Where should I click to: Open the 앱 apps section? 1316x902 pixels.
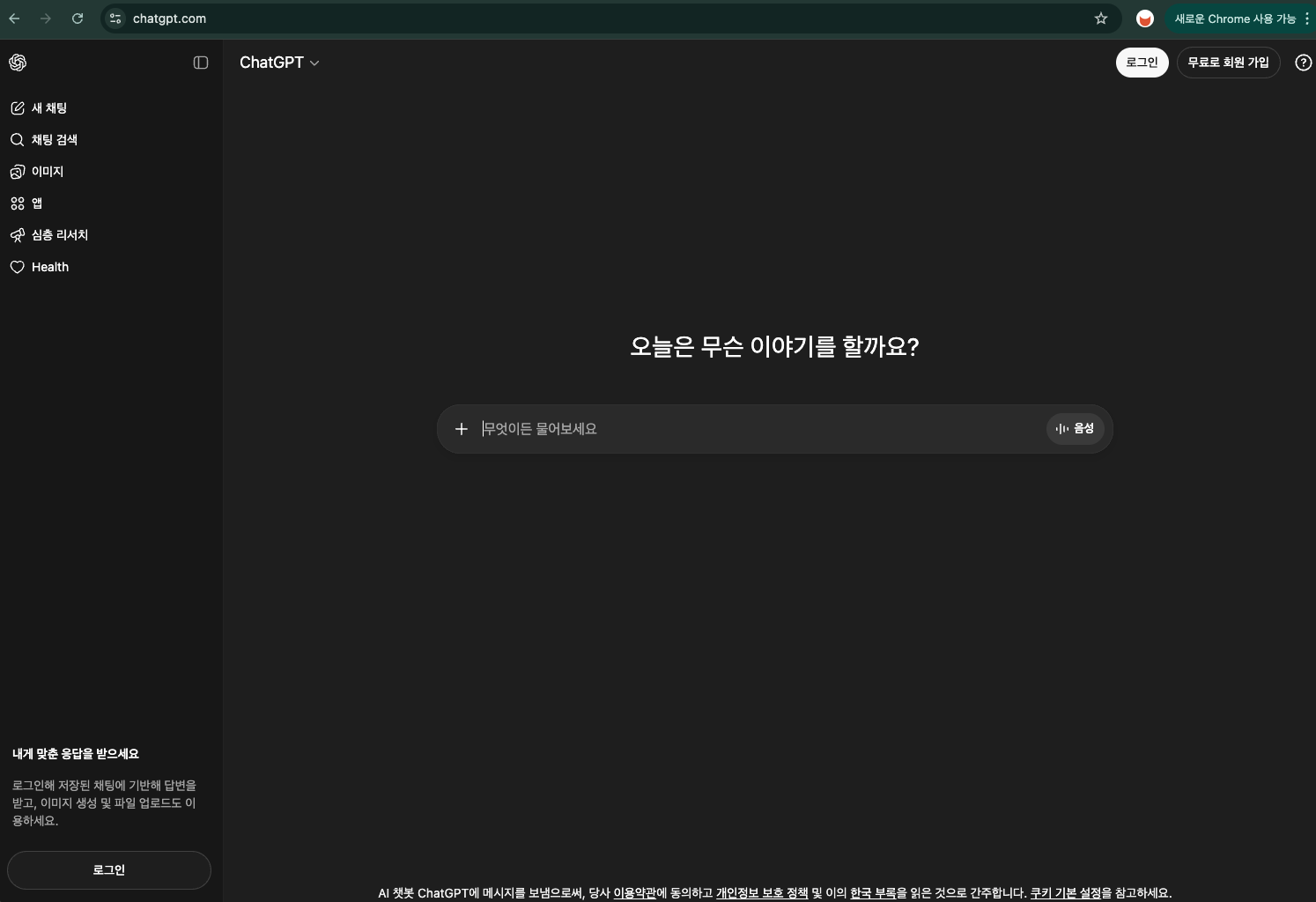click(x=111, y=203)
